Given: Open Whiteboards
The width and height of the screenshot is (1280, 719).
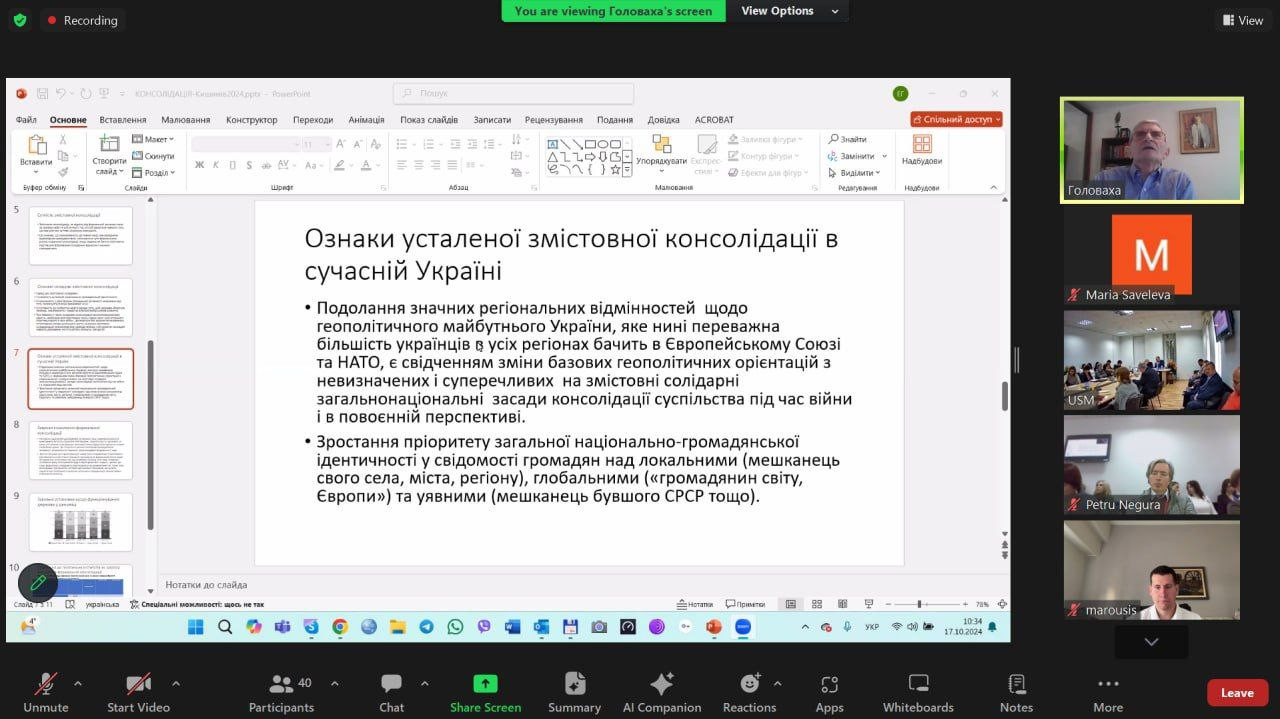Looking at the screenshot, I should pos(918,684).
